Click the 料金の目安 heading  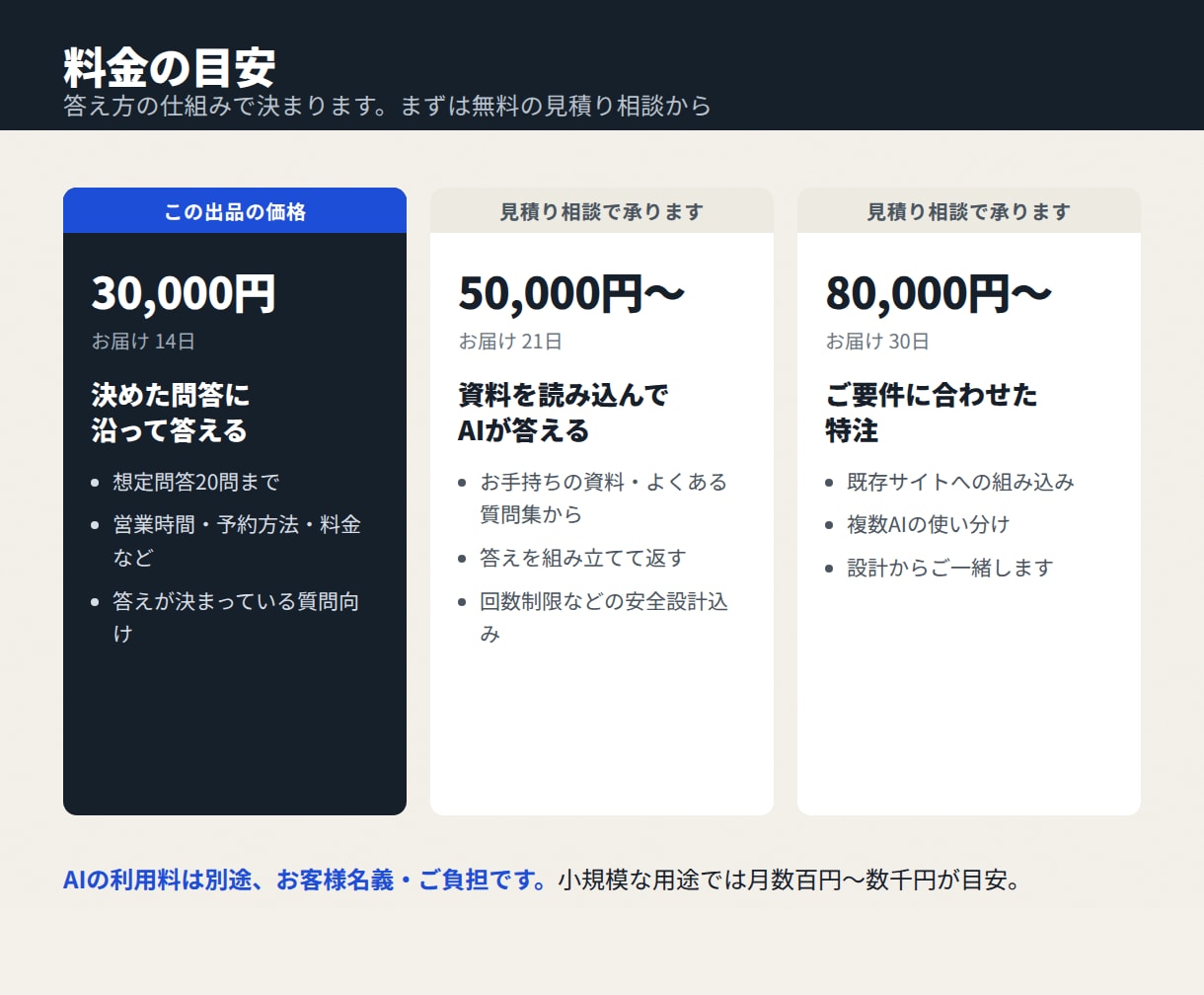[169, 67]
